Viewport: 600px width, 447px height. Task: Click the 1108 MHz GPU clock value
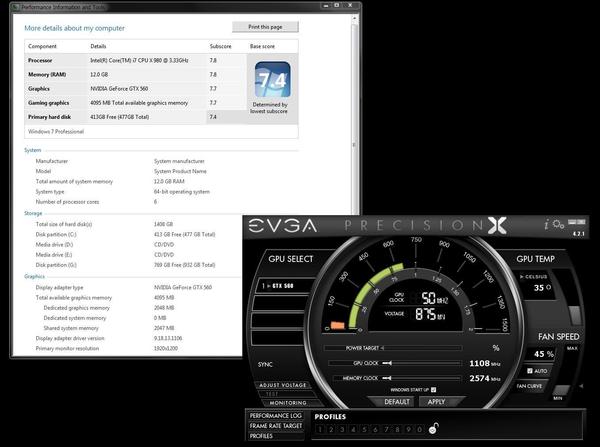[484, 363]
